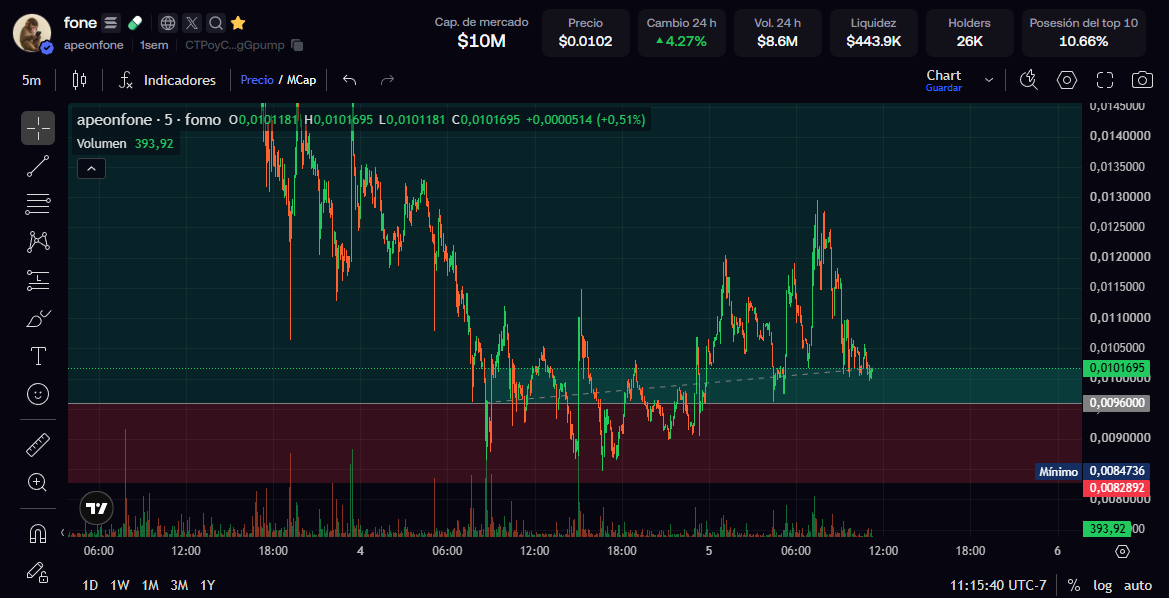Select the 1W date range
This screenshot has height=598, width=1169.
(120, 585)
